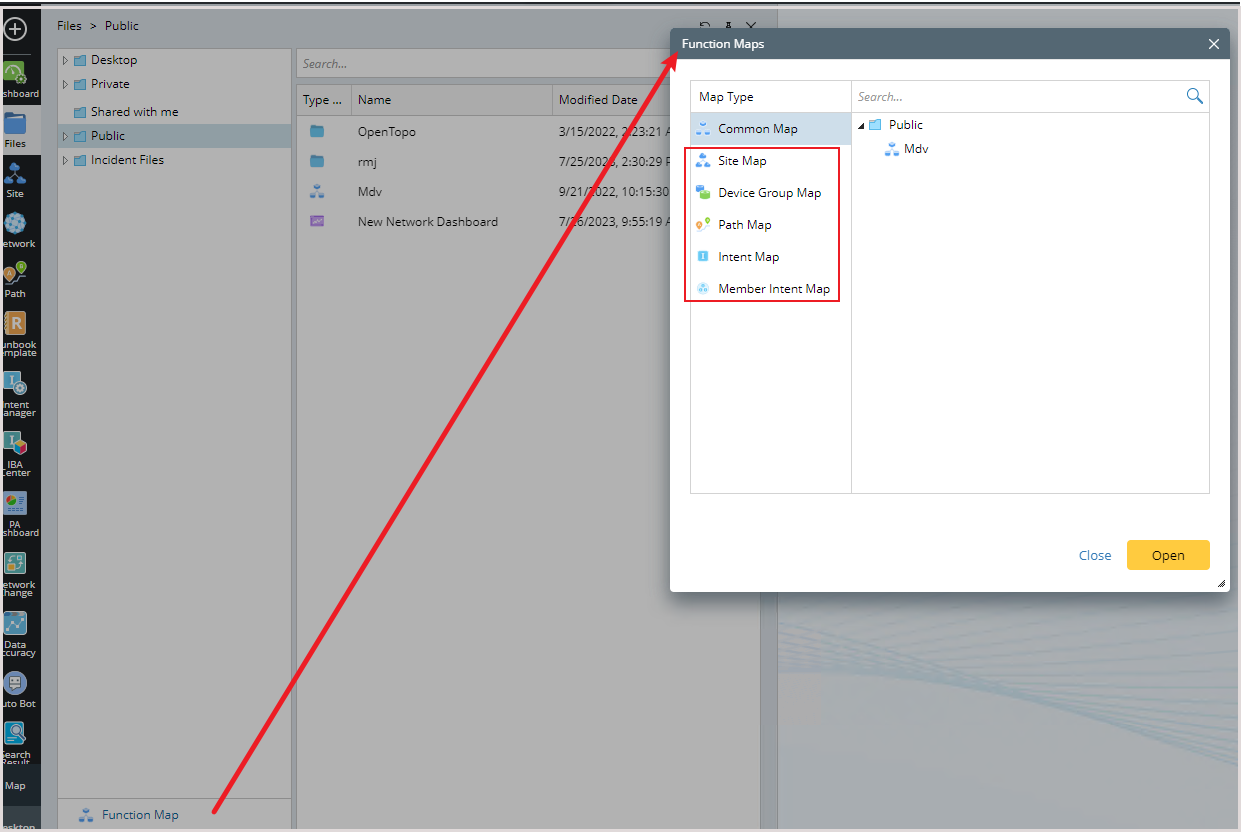Click the Open button in dialog
This screenshot has height=832, width=1241.
[1168, 555]
